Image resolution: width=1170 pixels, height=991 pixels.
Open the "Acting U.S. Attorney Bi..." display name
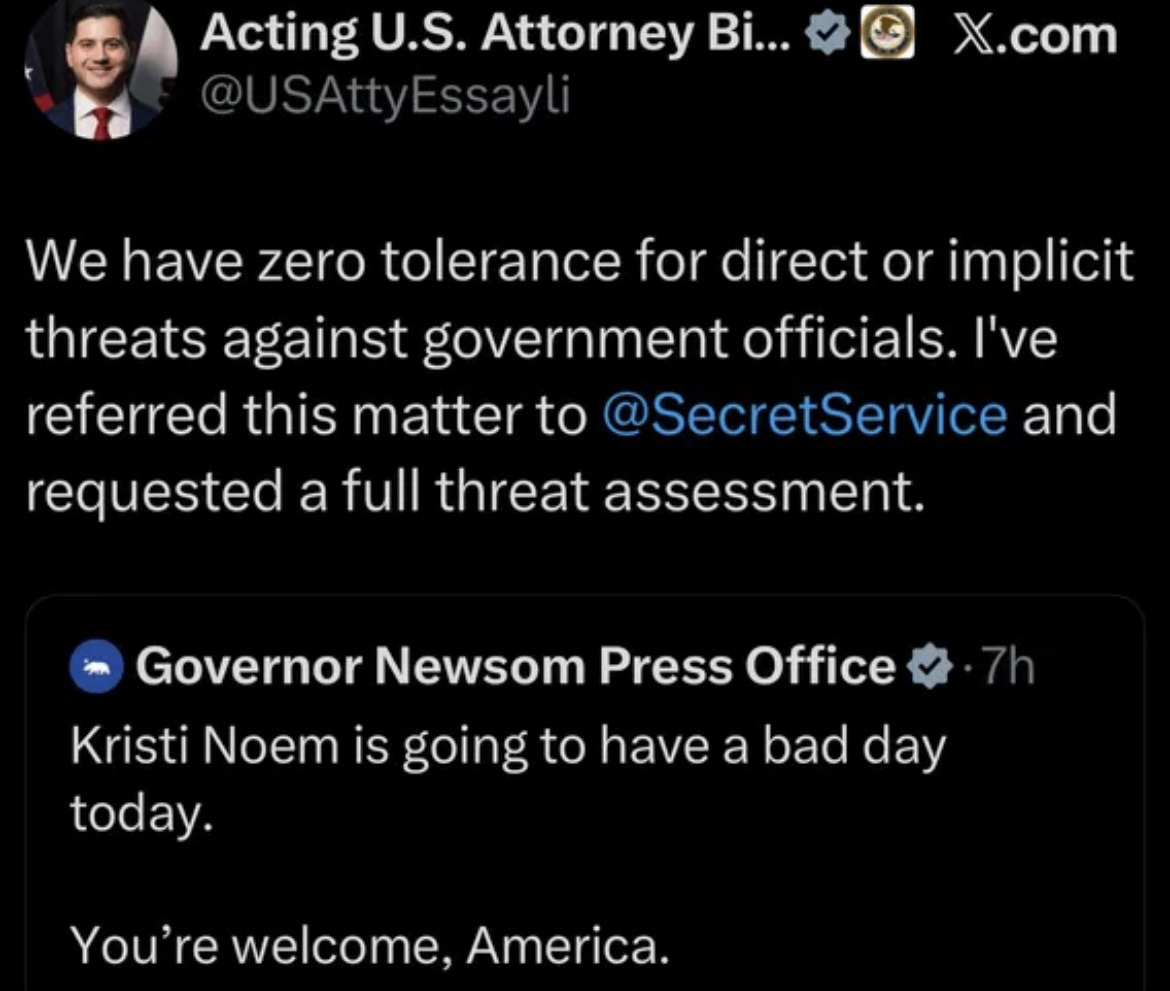pos(495,37)
